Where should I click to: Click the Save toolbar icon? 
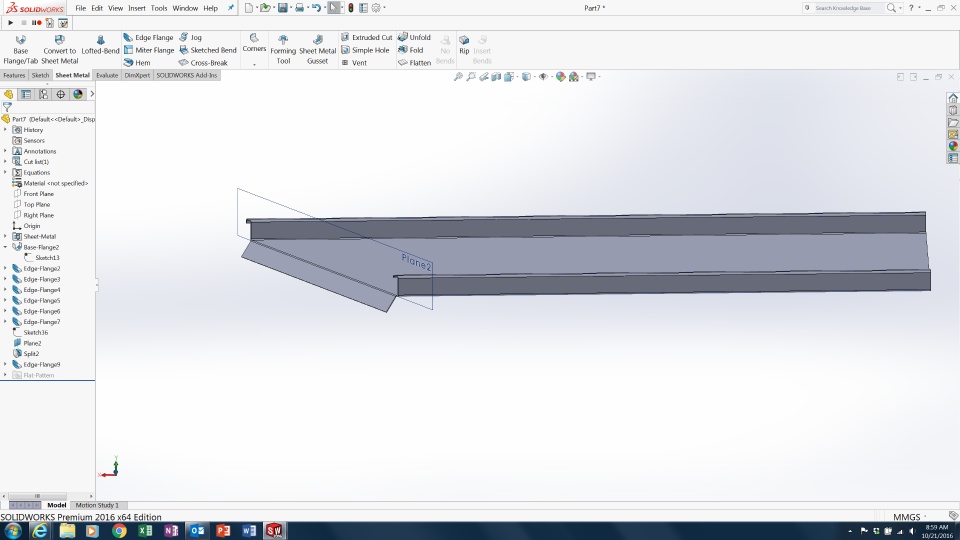[282, 8]
